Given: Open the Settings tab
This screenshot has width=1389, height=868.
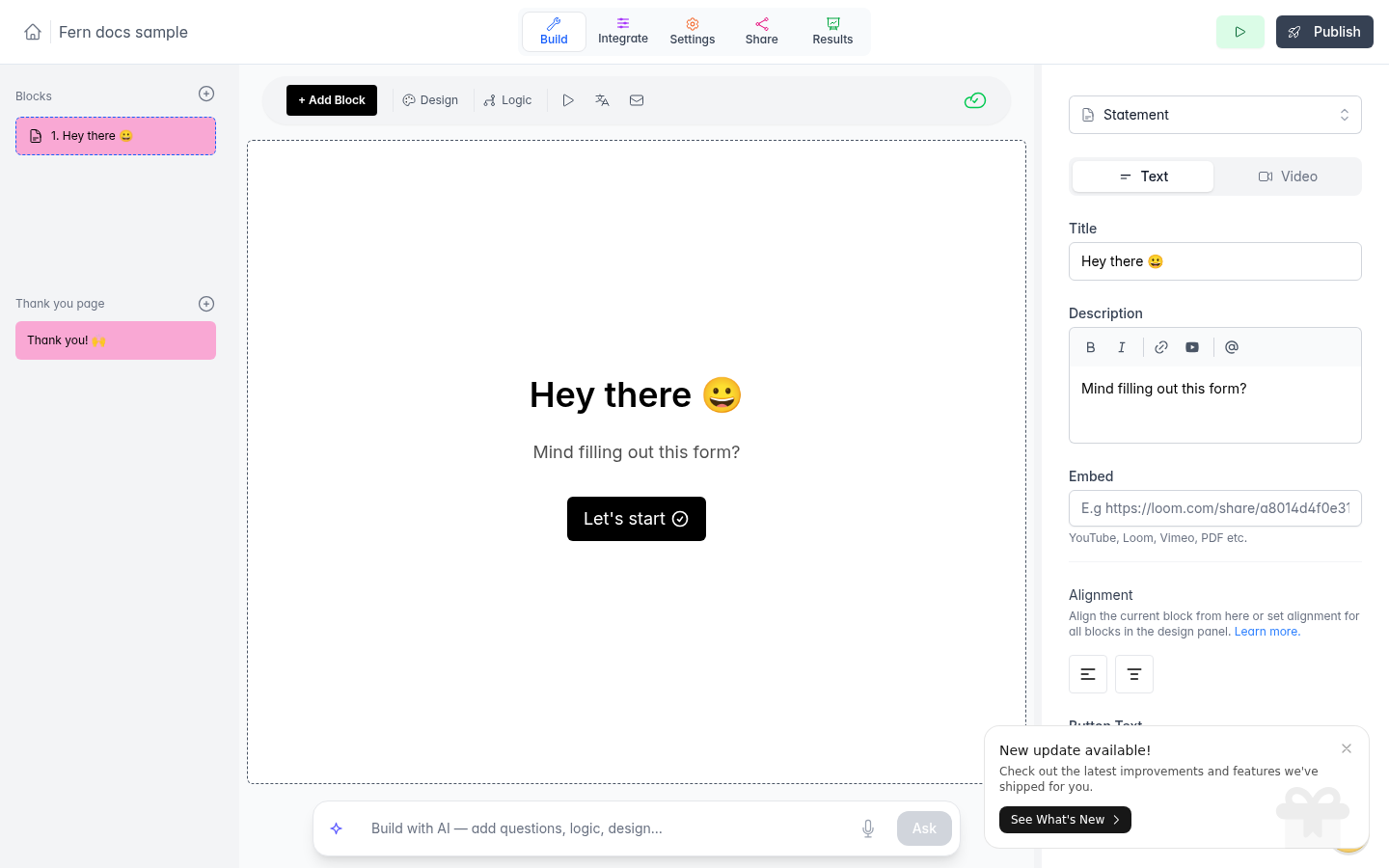Looking at the screenshot, I should pos(693,32).
